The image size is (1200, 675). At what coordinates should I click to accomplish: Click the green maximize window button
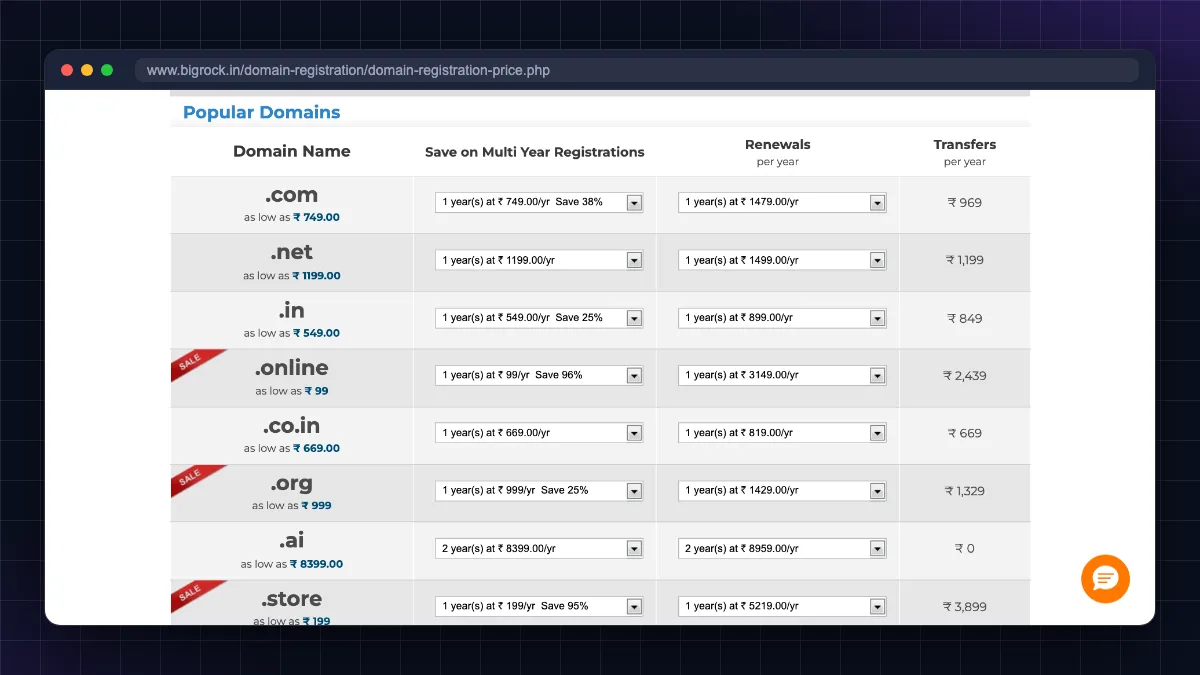coord(107,70)
